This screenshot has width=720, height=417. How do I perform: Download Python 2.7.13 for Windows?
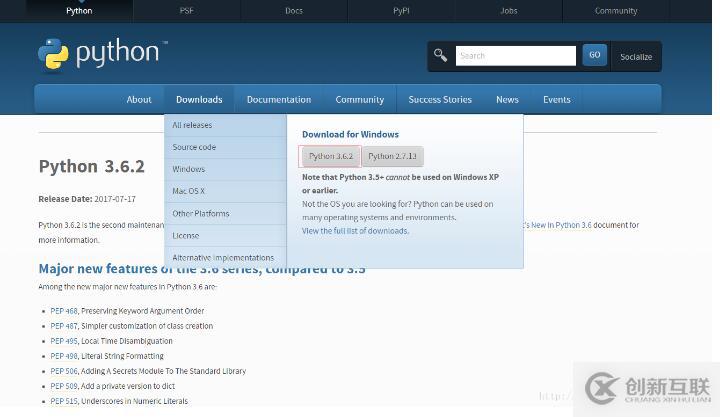pos(392,156)
